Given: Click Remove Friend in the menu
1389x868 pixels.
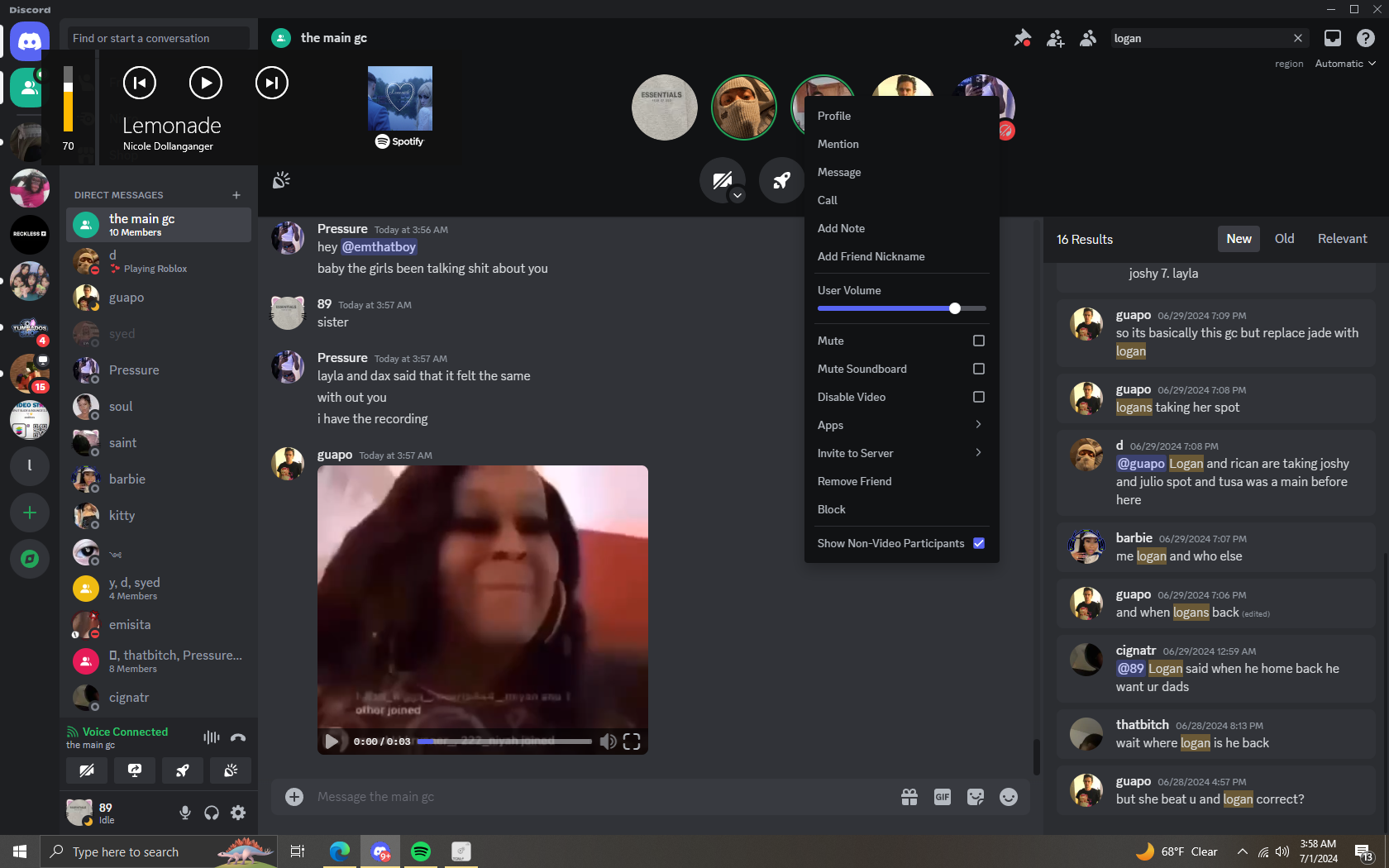Looking at the screenshot, I should [901, 481].
